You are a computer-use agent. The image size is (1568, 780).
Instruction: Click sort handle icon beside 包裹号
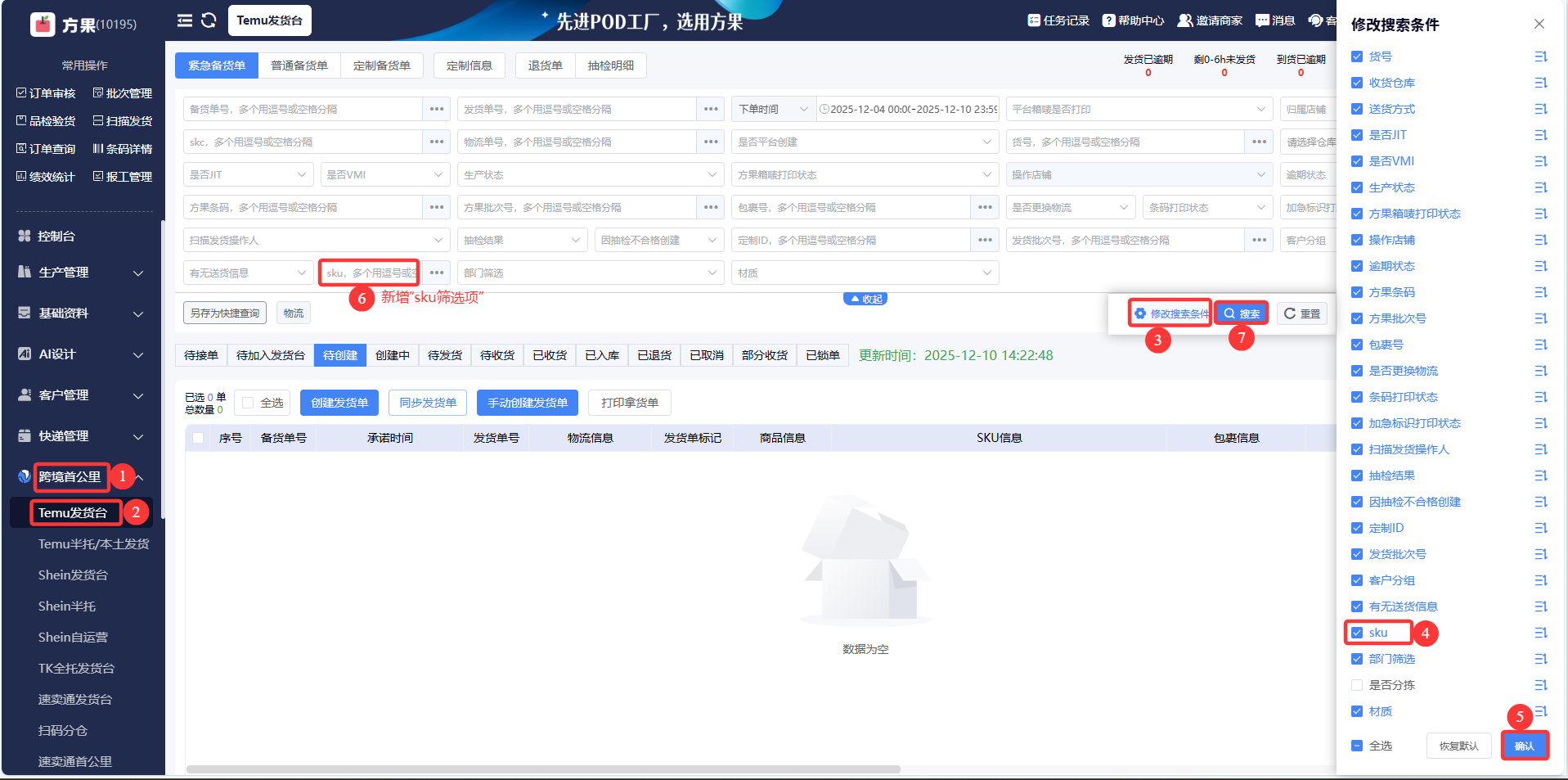1541,345
